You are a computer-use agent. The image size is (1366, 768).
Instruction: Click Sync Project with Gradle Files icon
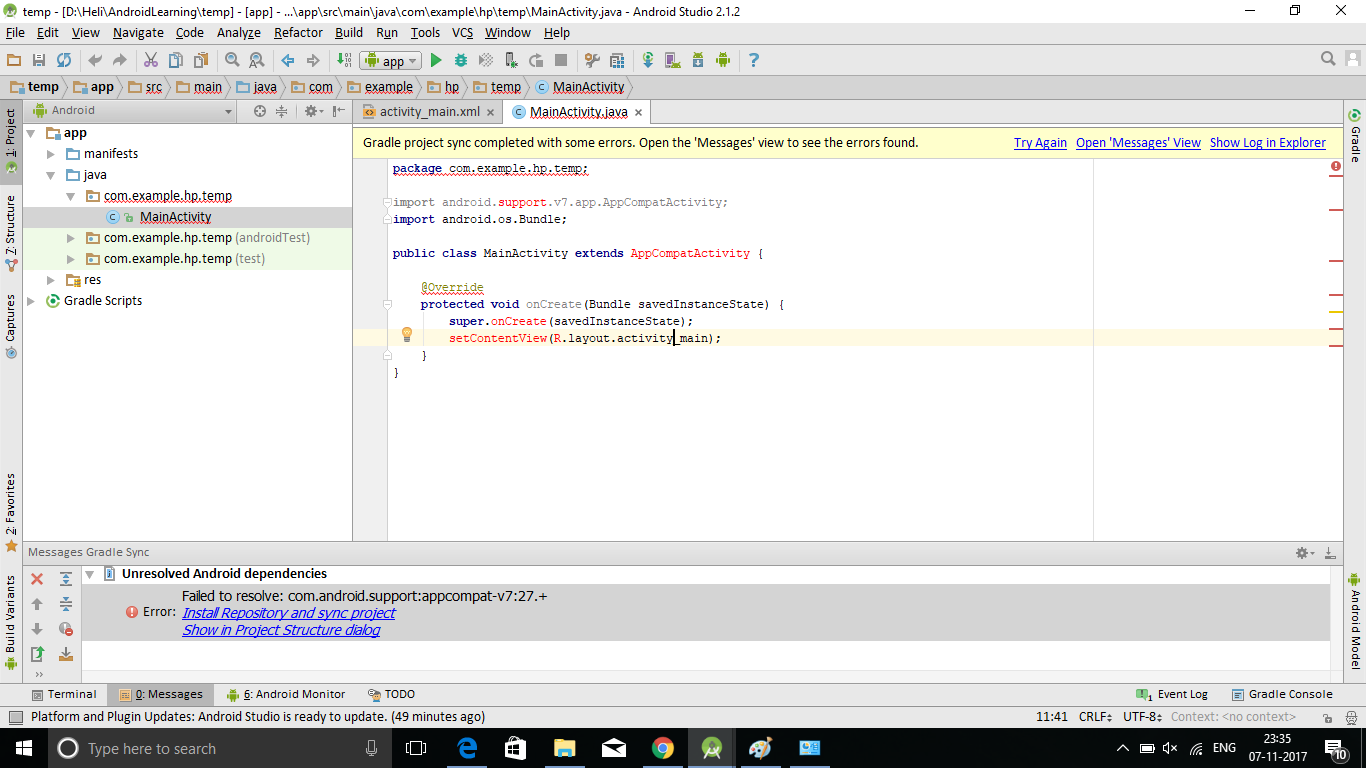(648, 60)
